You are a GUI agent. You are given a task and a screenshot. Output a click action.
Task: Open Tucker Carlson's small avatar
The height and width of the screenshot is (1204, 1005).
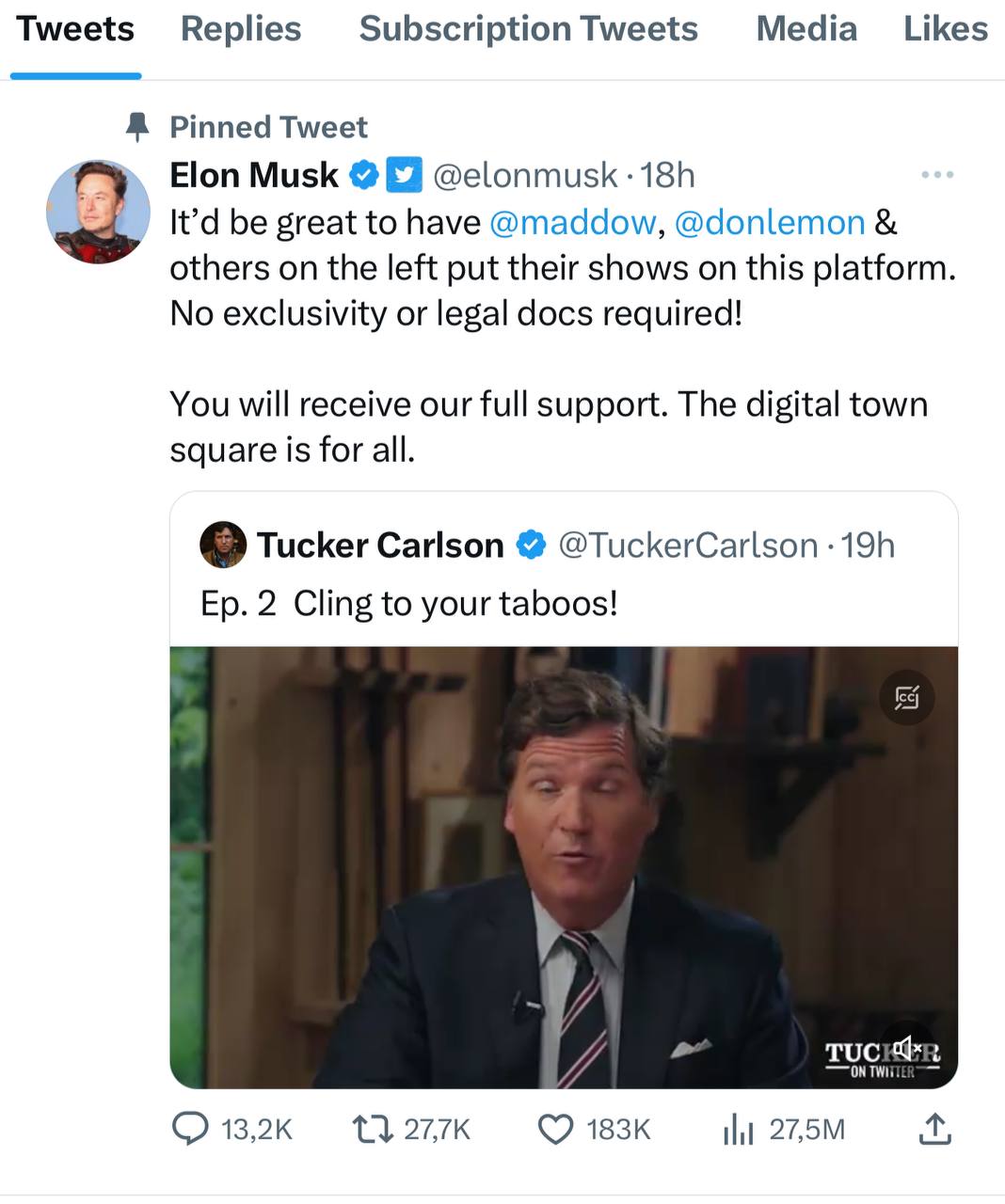pyautogui.click(x=223, y=546)
